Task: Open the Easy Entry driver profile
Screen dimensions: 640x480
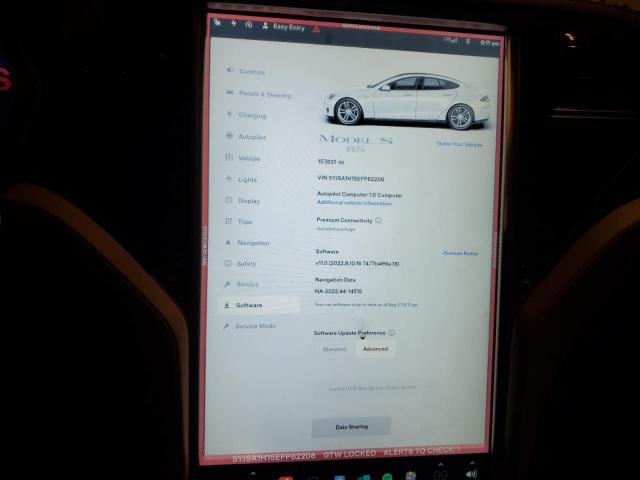Action: coord(284,27)
